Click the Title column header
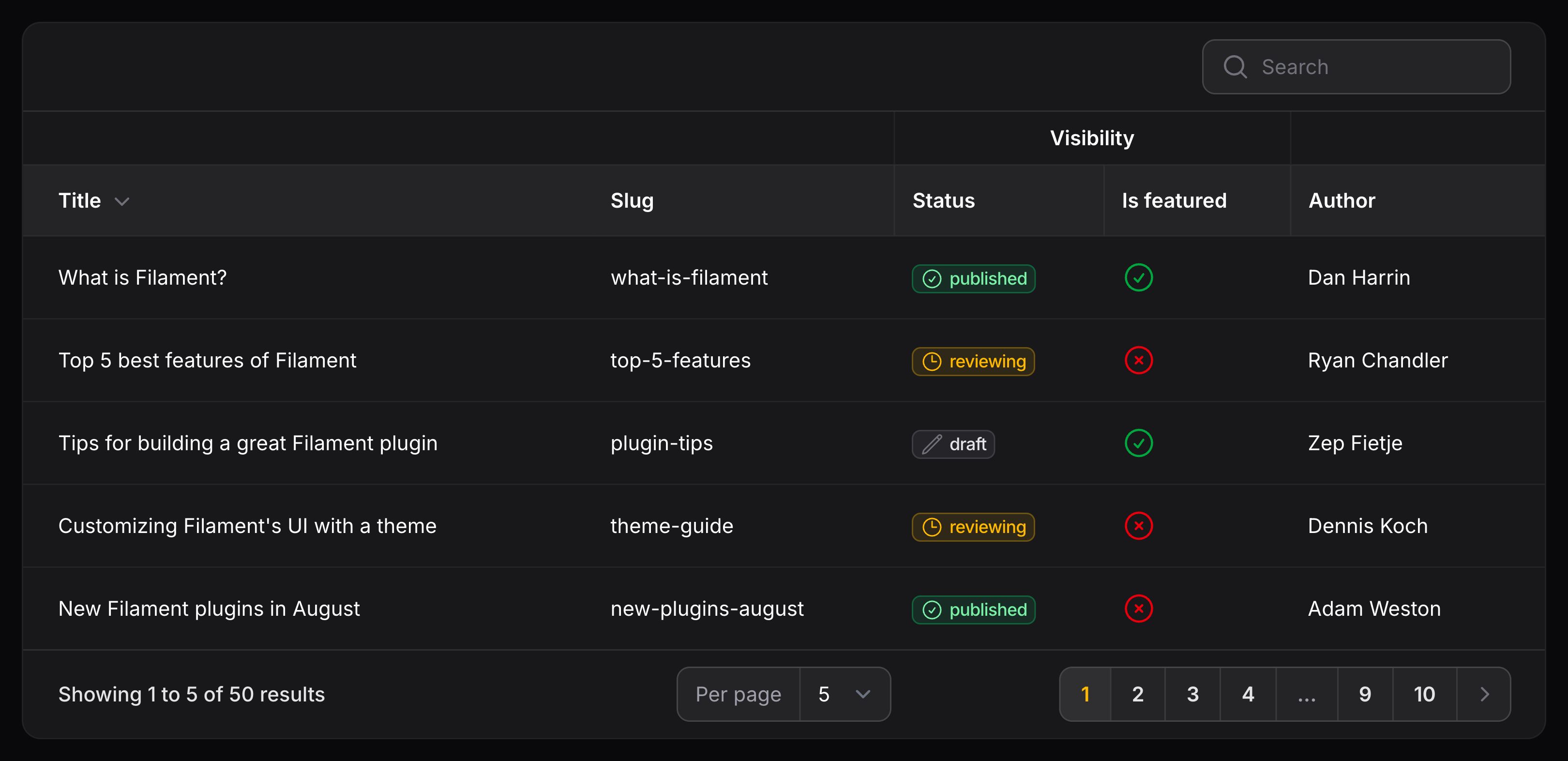Image resolution: width=1568 pixels, height=761 pixels. tap(80, 201)
